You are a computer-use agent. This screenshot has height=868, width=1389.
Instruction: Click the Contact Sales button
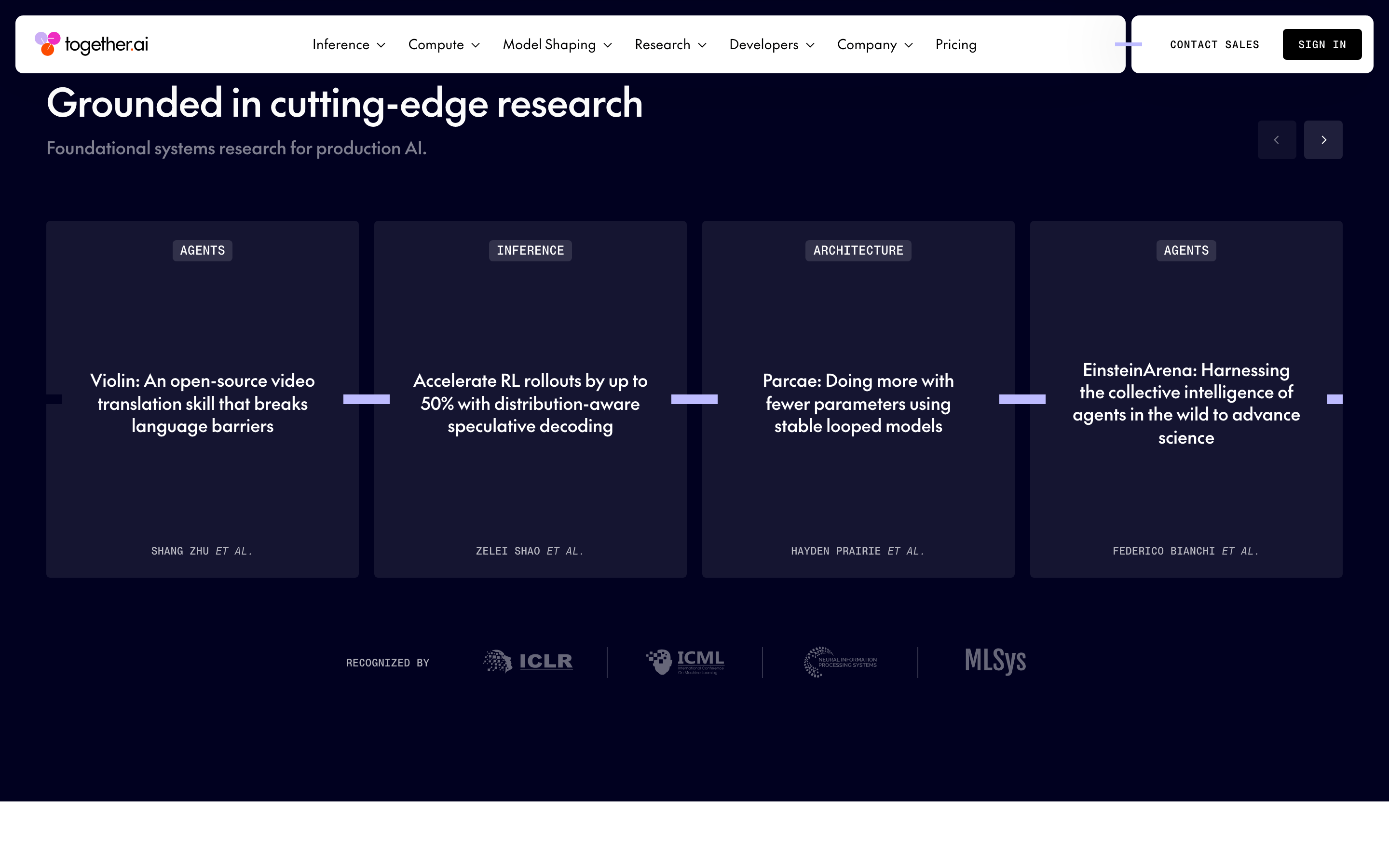click(x=1214, y=44)
